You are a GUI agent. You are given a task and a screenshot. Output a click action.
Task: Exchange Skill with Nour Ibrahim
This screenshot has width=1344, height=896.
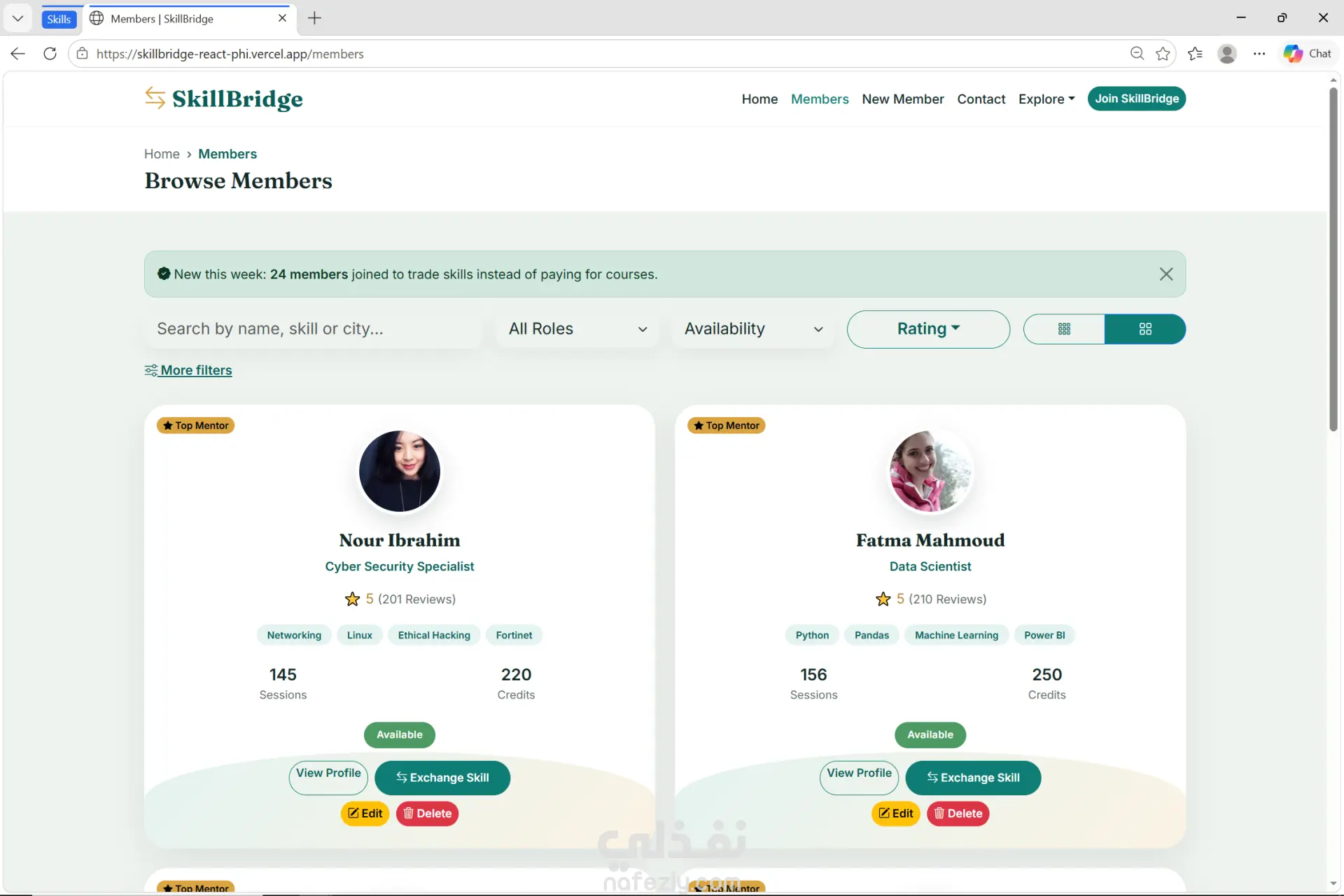[x=442, y=778]
